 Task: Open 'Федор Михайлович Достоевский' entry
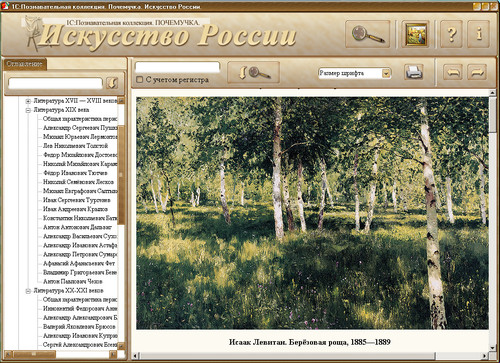tap(80, 155)
